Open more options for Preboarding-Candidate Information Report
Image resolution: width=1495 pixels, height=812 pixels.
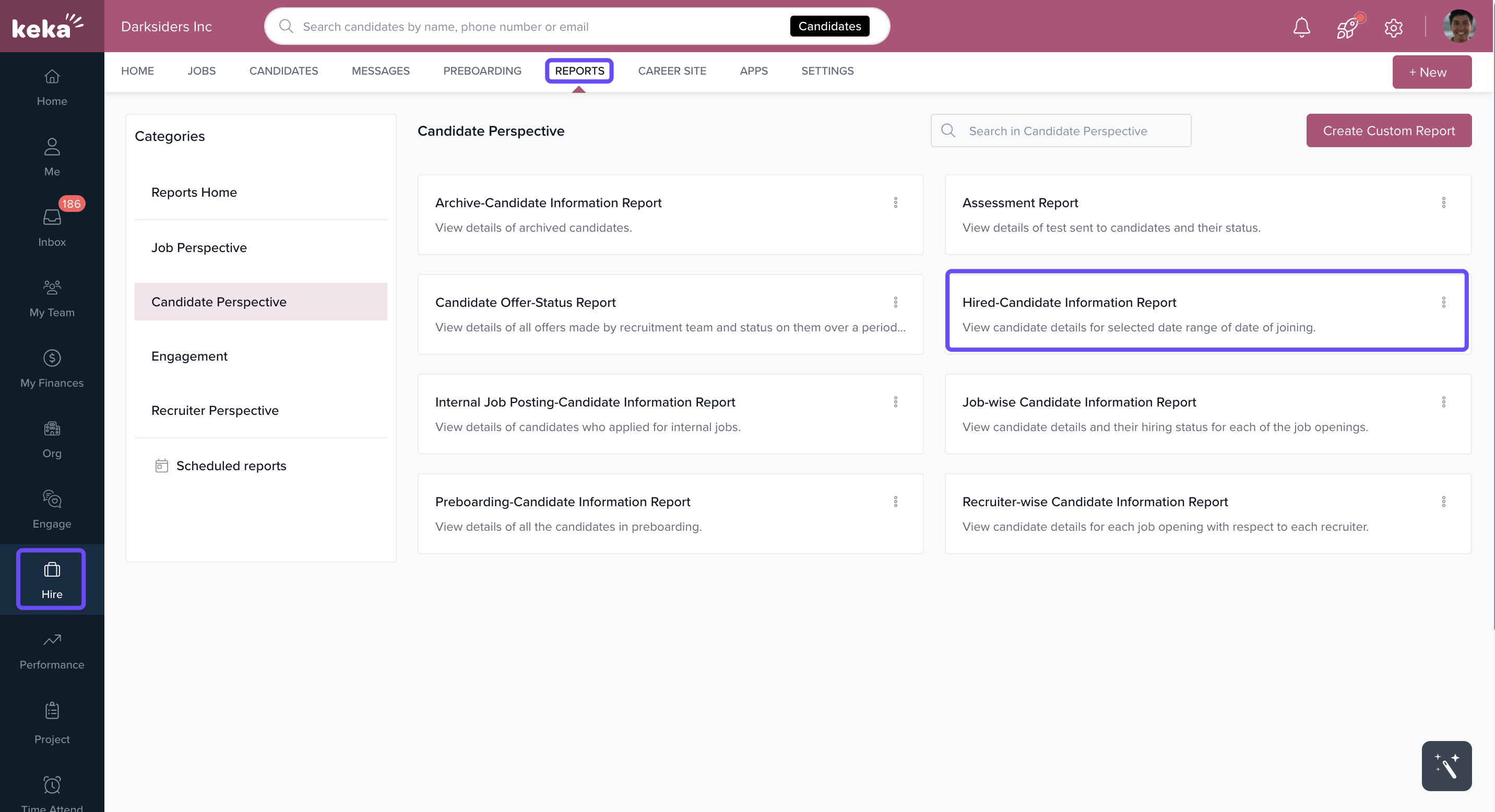(896, 501)
